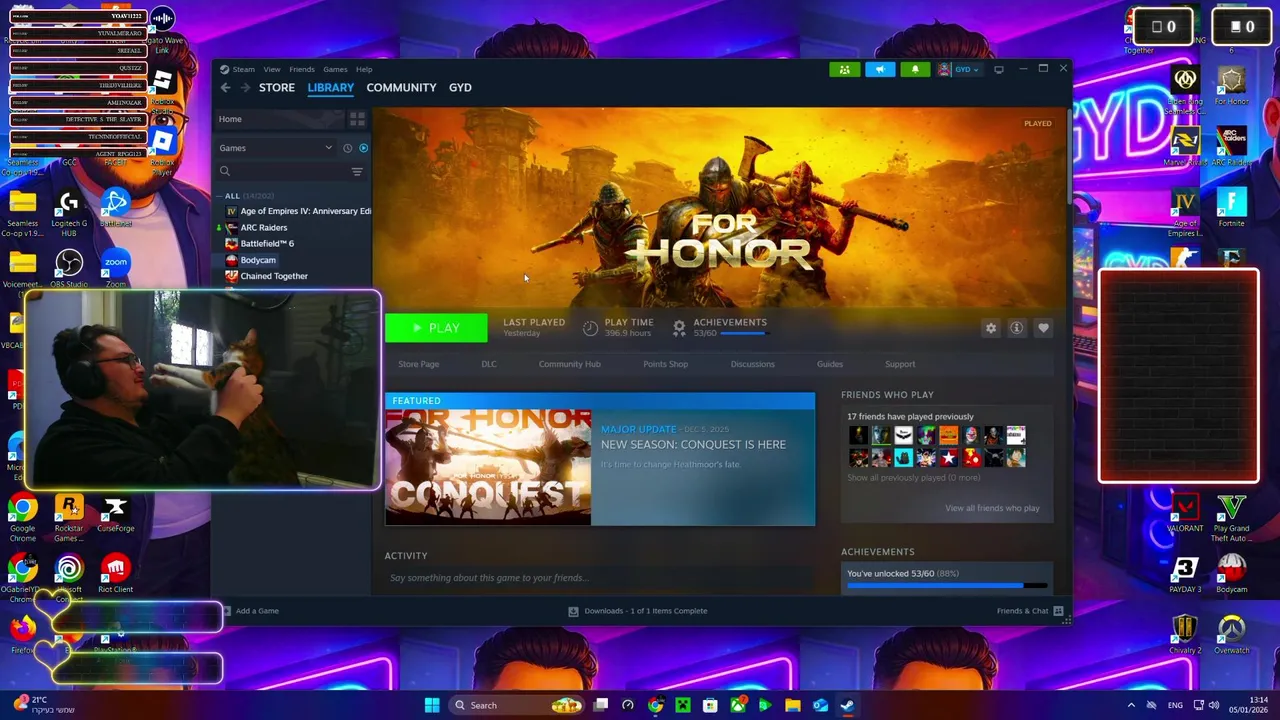This screenshot has width=1280, height=720.
Task: Open Conquest featured update thumbnail
Action: click(488, 467)
